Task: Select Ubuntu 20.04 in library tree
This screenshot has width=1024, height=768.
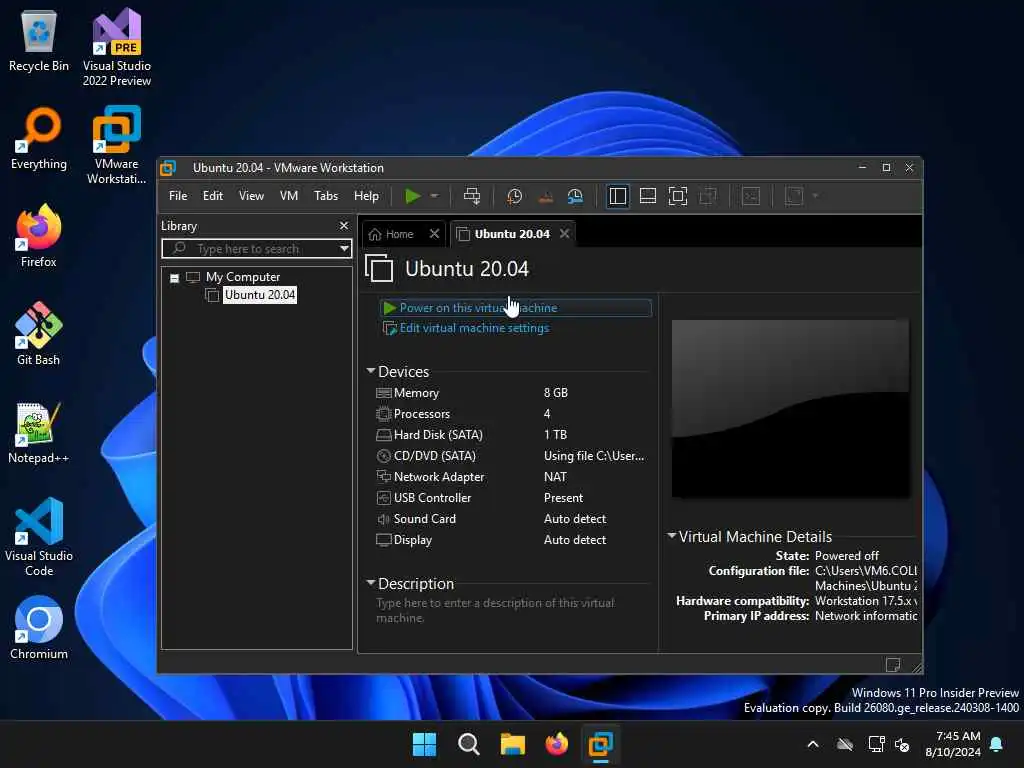Action: point(260,295)
